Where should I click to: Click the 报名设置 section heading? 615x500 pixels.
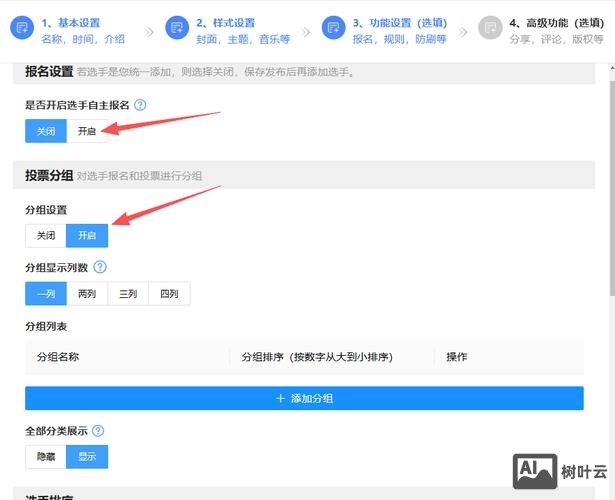pyautogui.click(x=49, y=72)
